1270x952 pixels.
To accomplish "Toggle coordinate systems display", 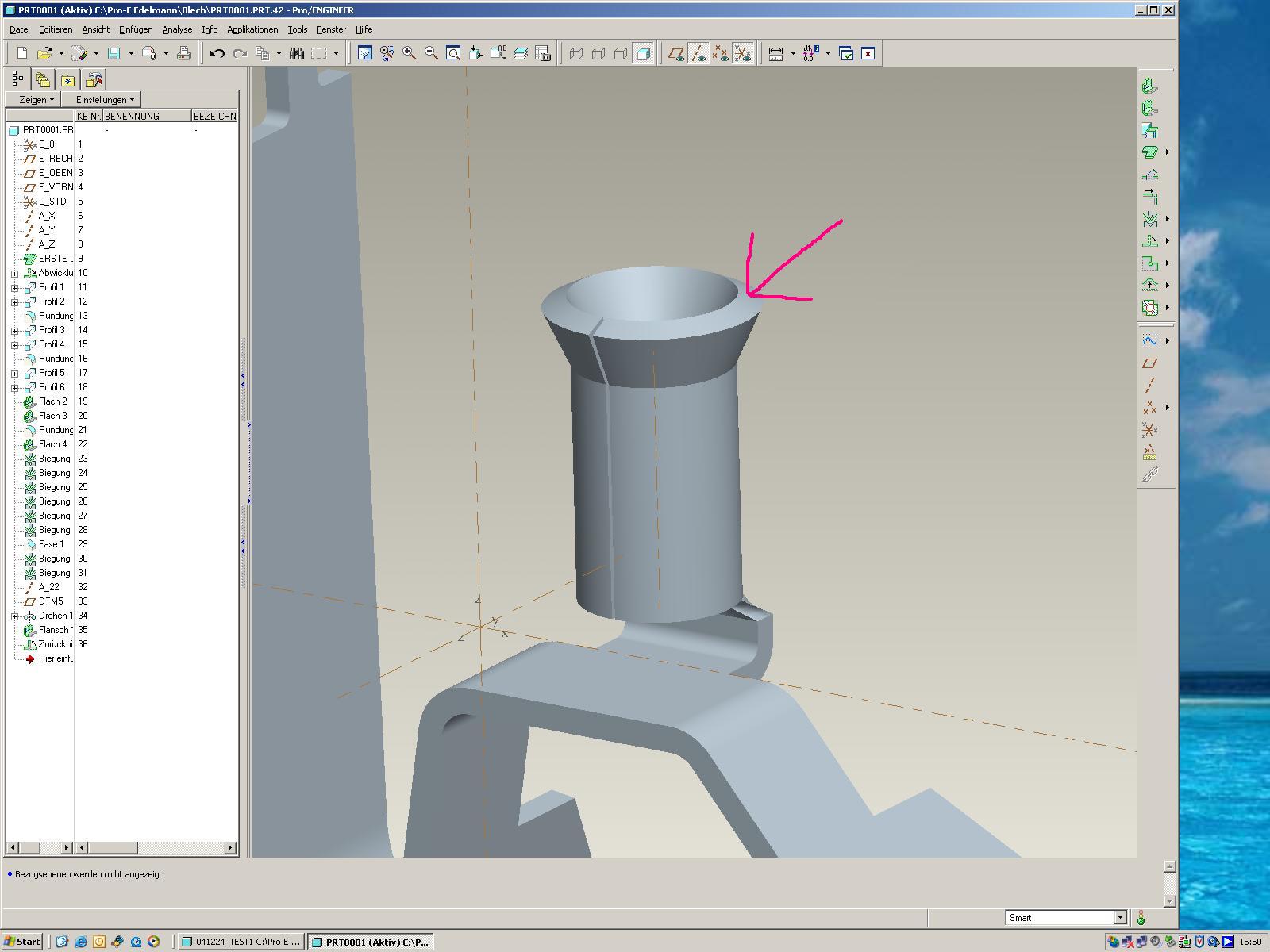I will [743, 53].
